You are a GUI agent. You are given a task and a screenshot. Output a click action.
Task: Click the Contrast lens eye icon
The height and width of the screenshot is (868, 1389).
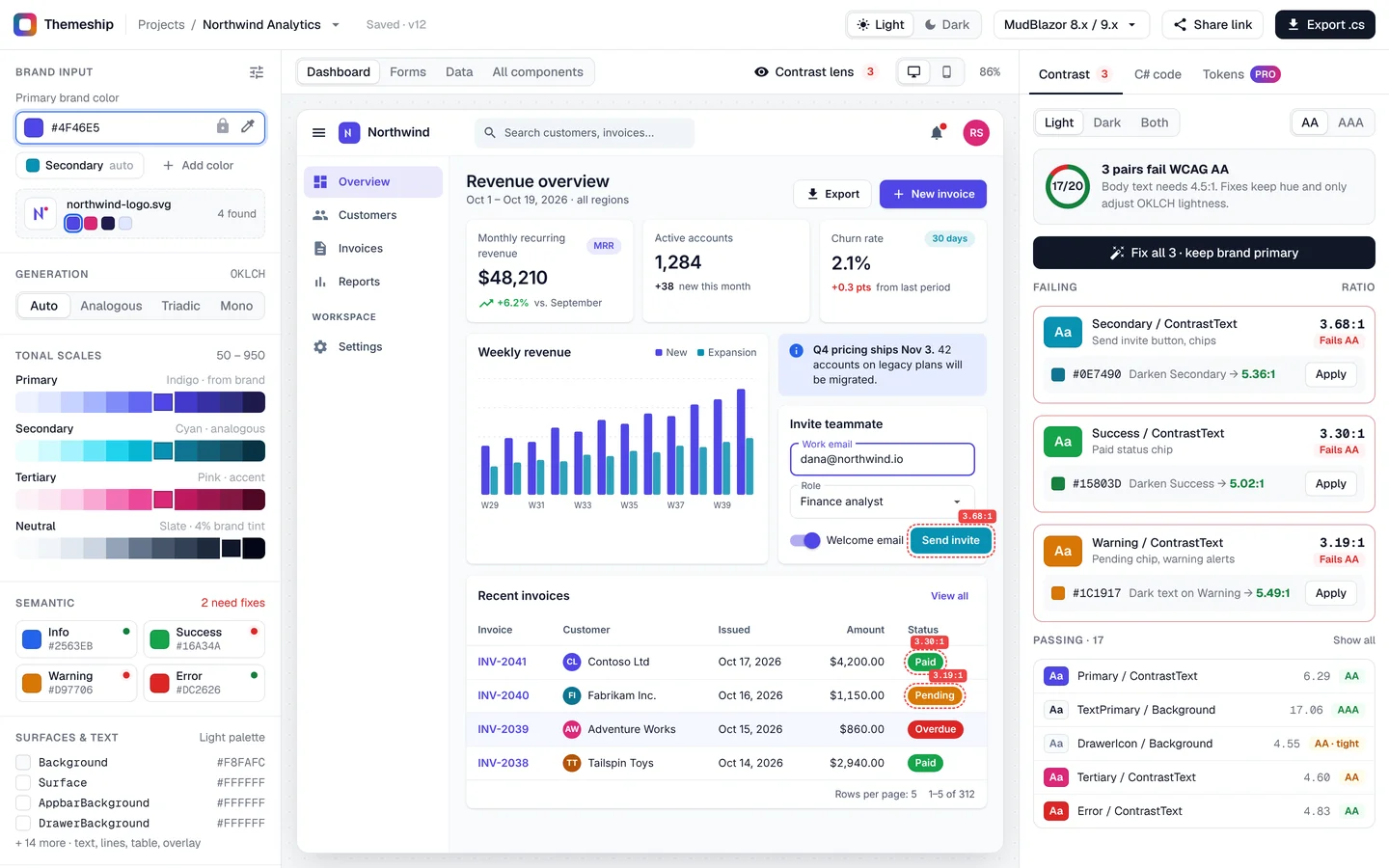click(761, 72)
